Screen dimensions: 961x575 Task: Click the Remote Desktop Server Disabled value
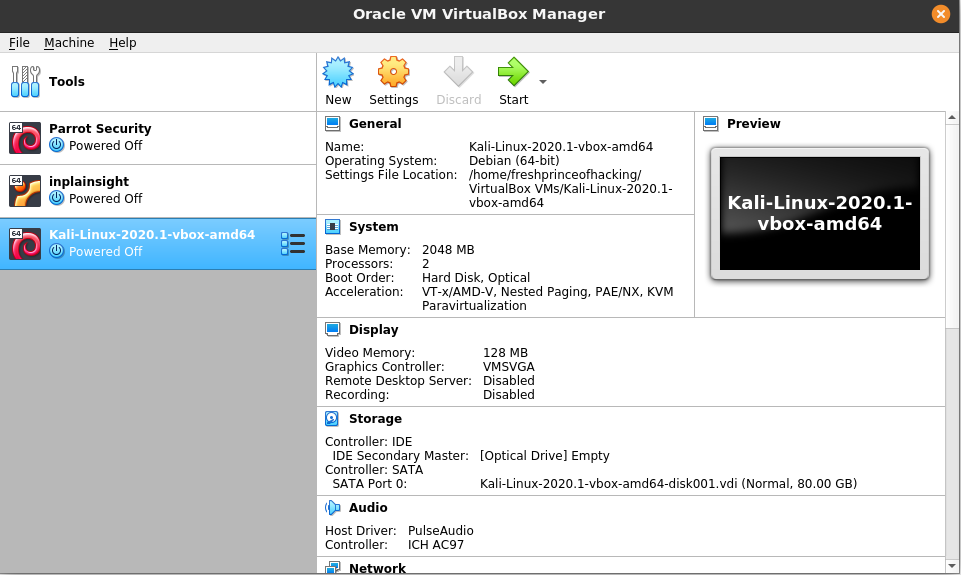(x=509, y=381)
